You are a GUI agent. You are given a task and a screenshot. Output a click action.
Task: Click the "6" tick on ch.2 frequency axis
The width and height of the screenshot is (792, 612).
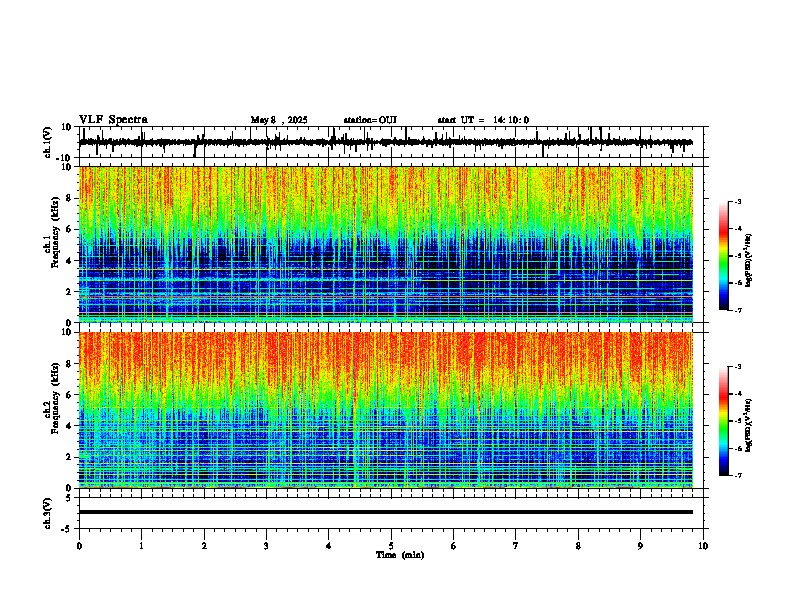[70, 395]
